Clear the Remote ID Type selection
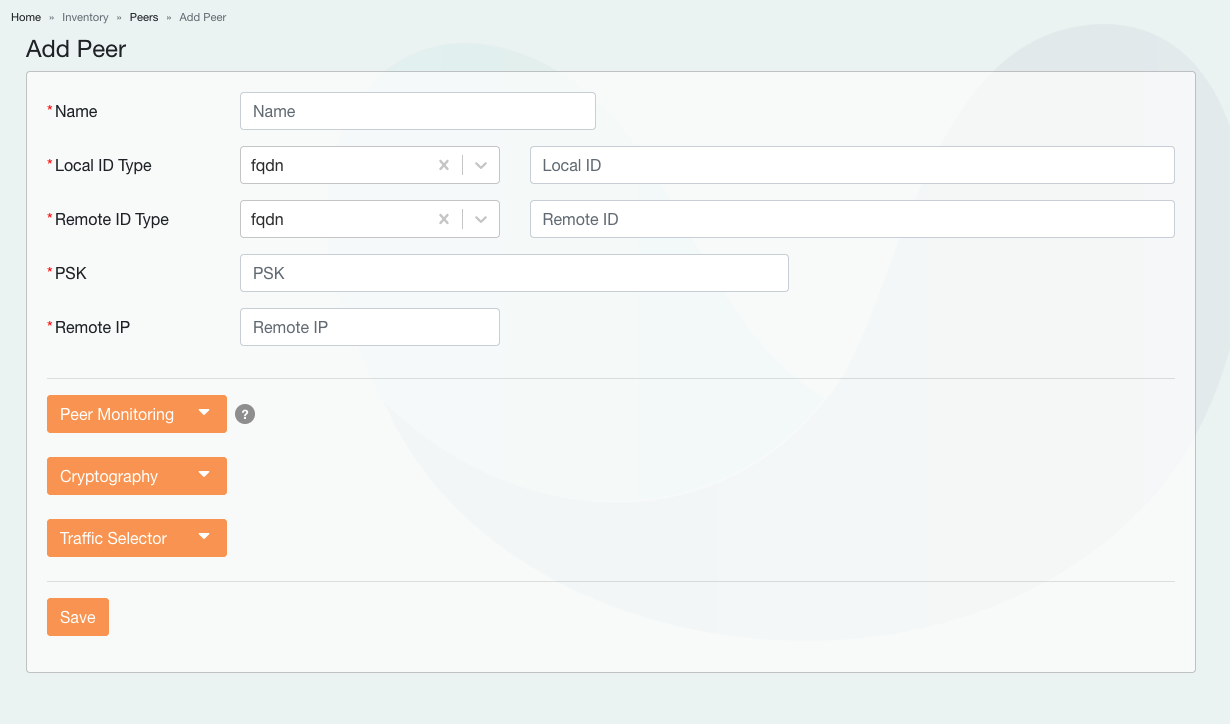Viewport: 1230px width, 724px height. 444,219
